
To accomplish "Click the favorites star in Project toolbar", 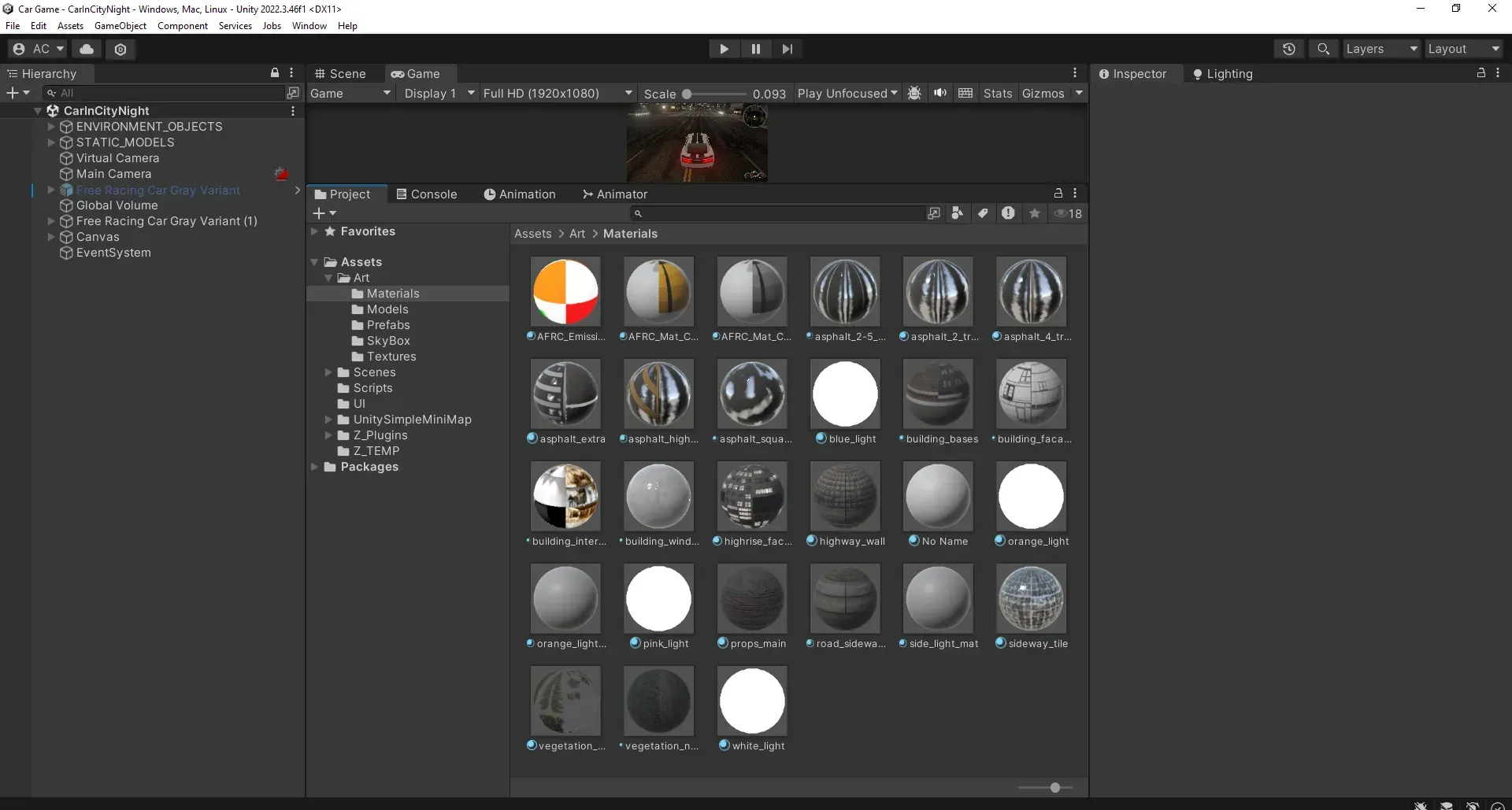I will 1035,213.
